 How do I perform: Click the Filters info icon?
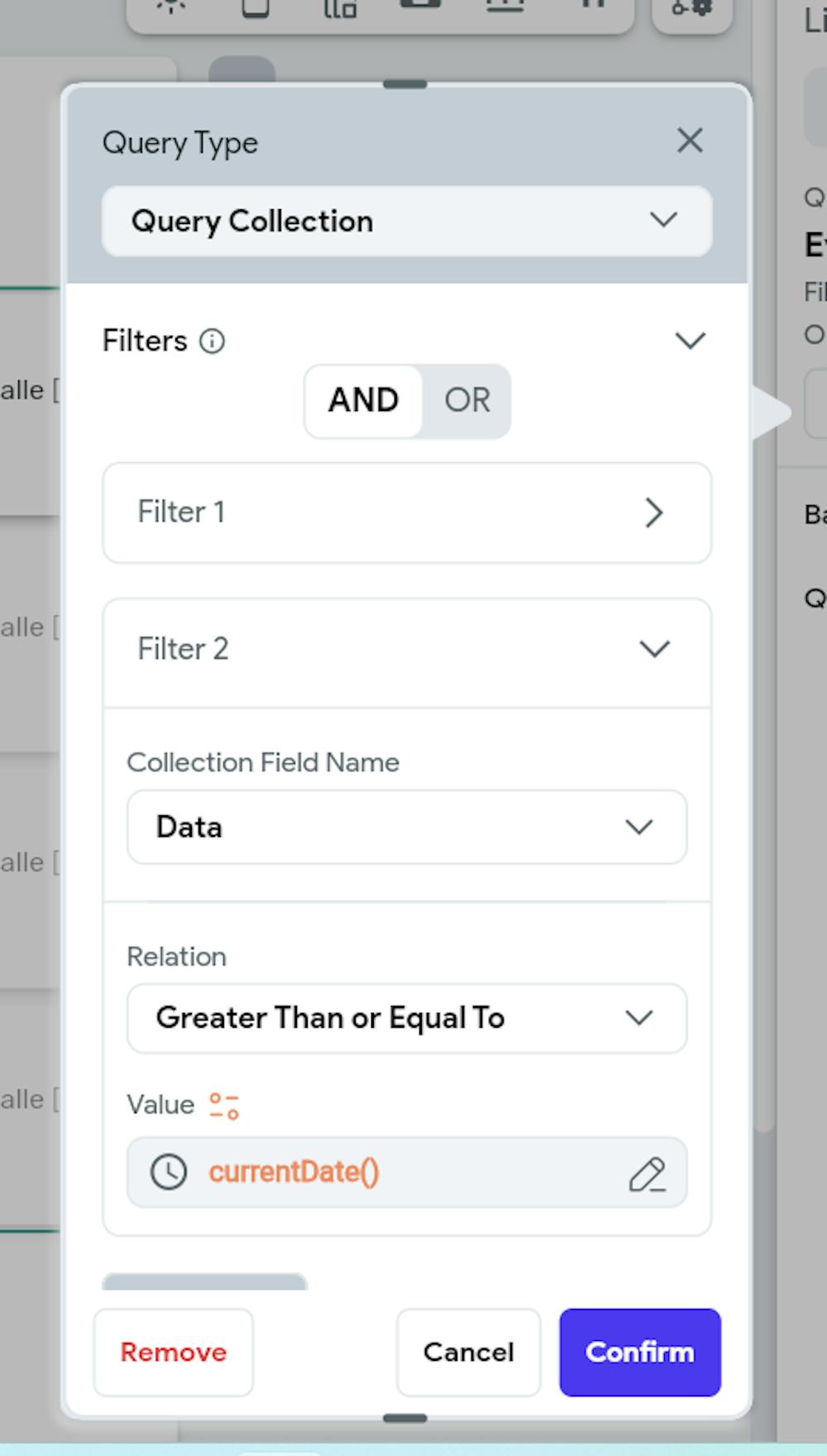coord(213,341)
